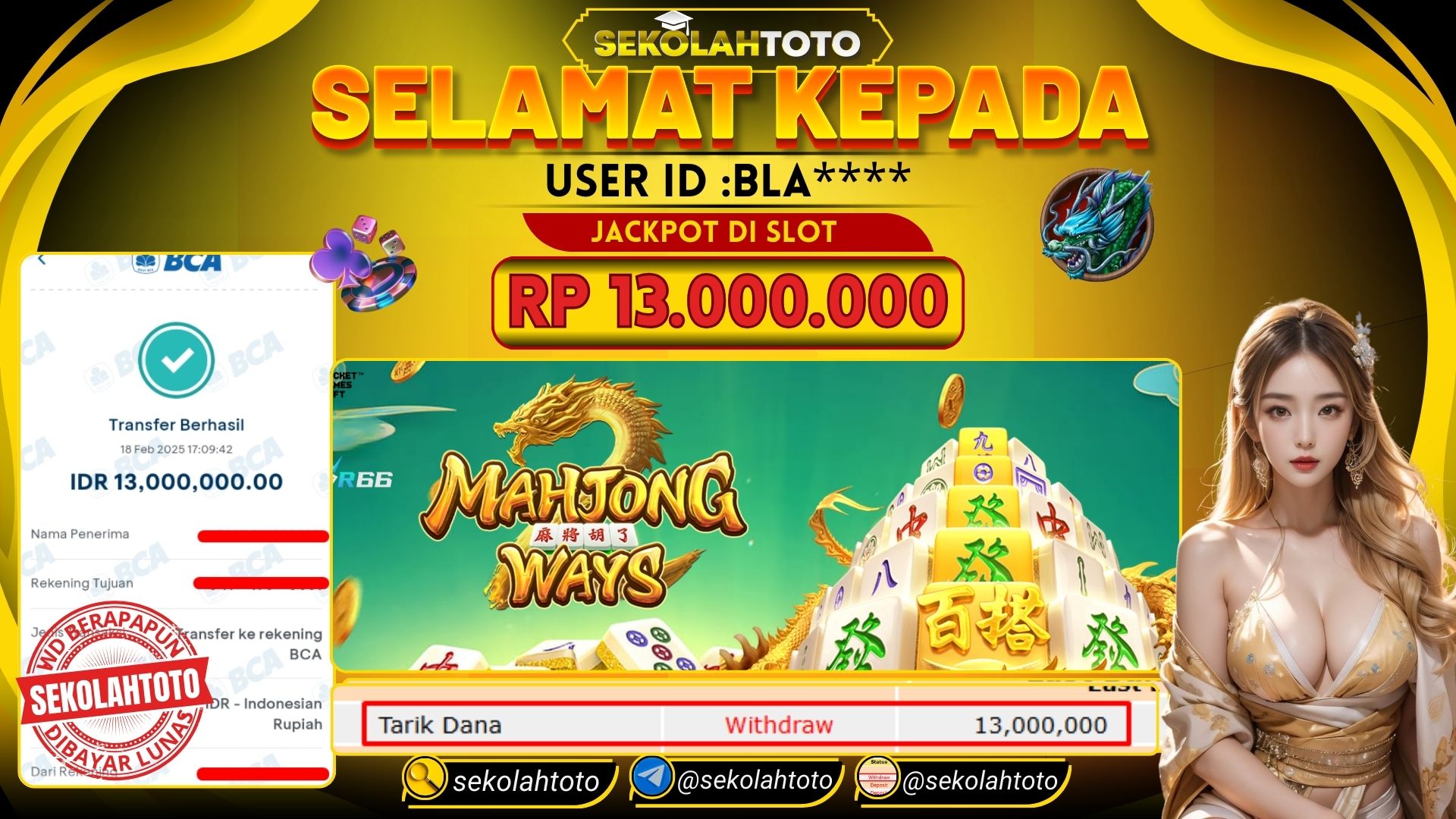Click the RP 13.000.000 jackpot banner
Image resolution: width=1456 pixels, height=819 pixels.
click(x=727, y=302)
